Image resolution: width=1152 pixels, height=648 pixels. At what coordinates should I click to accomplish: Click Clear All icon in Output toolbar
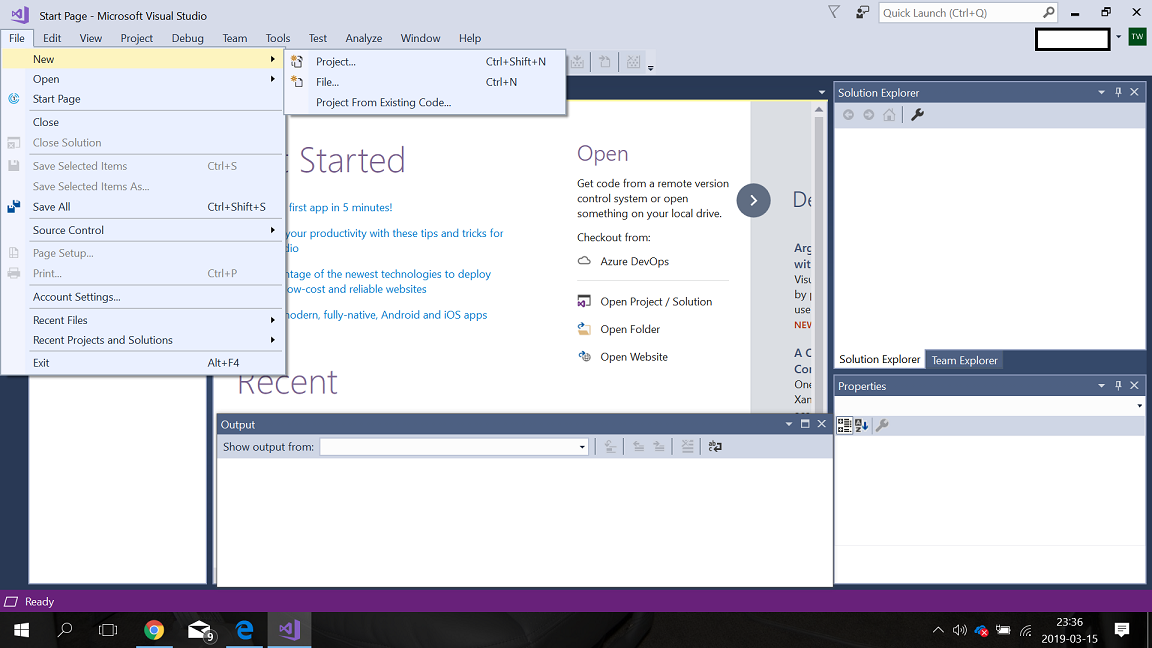[687, 447]
